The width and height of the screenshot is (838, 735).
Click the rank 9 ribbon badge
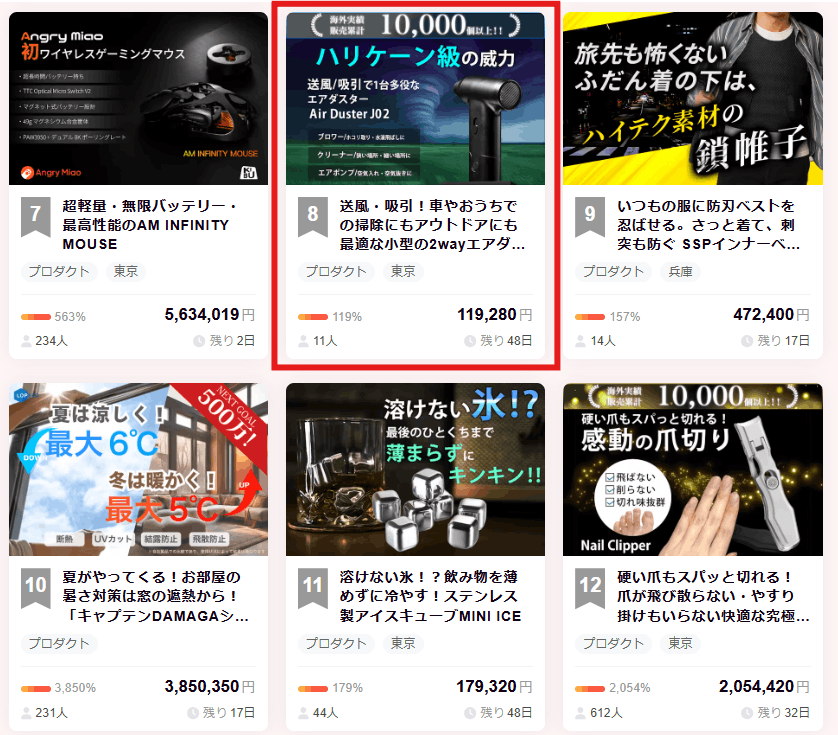pos(590,214)
